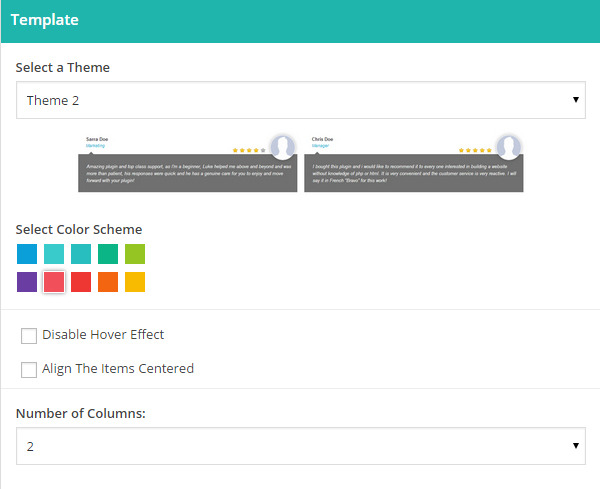Screen dimensions: 600x489
Task: Click Sarra Doe's testimonial preview text
Action: point(187,173)
